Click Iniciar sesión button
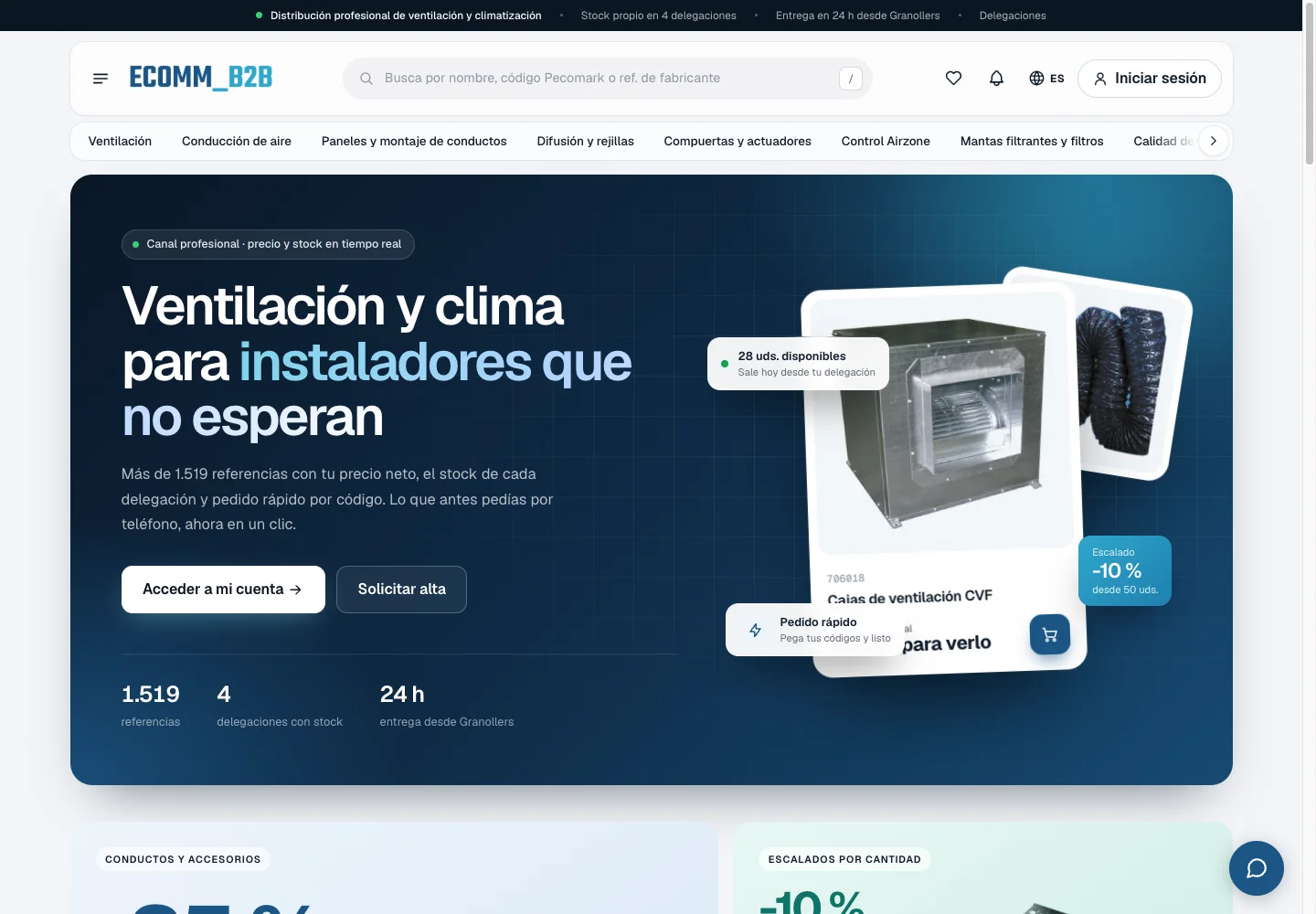Image resolution: width=1316 pixels, height=914 pixels. 1150,79
